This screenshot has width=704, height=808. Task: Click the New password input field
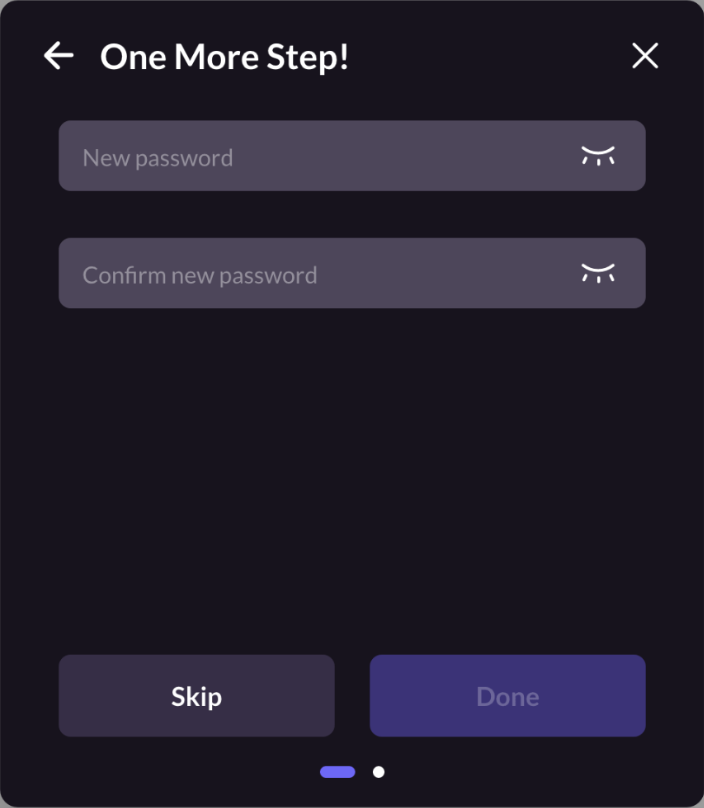[310, 156]
